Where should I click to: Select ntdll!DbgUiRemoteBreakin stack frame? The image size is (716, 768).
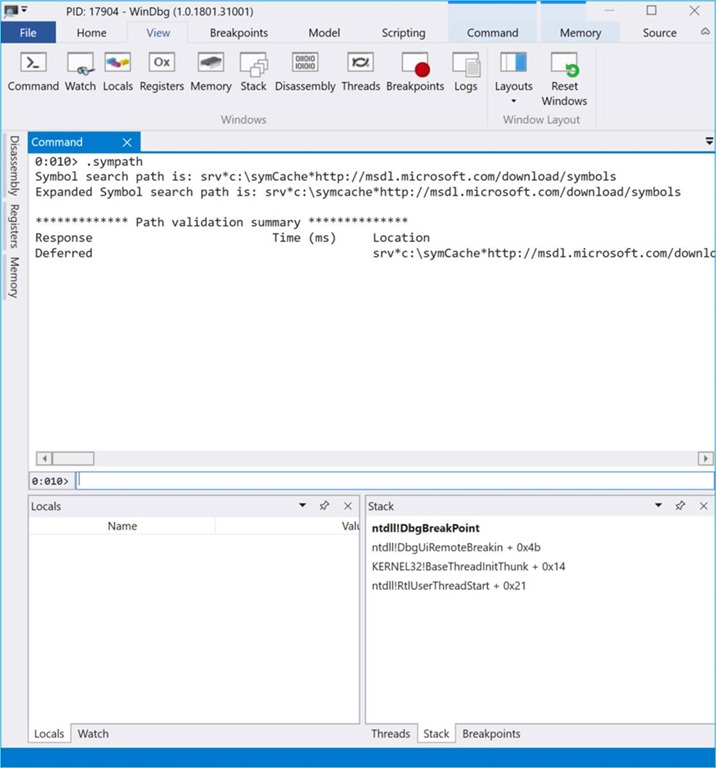[456, 547]
